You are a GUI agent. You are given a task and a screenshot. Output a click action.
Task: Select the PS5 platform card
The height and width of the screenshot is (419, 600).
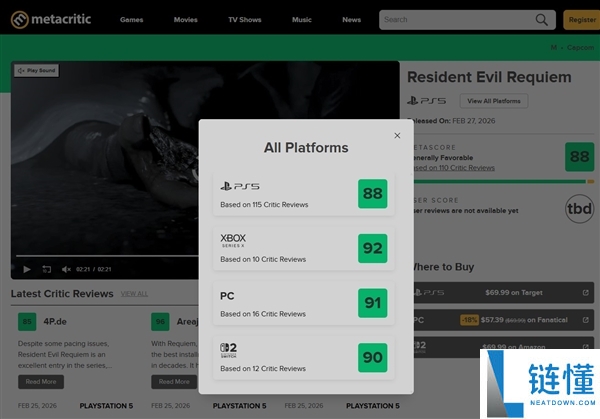(x=304, y=194)
